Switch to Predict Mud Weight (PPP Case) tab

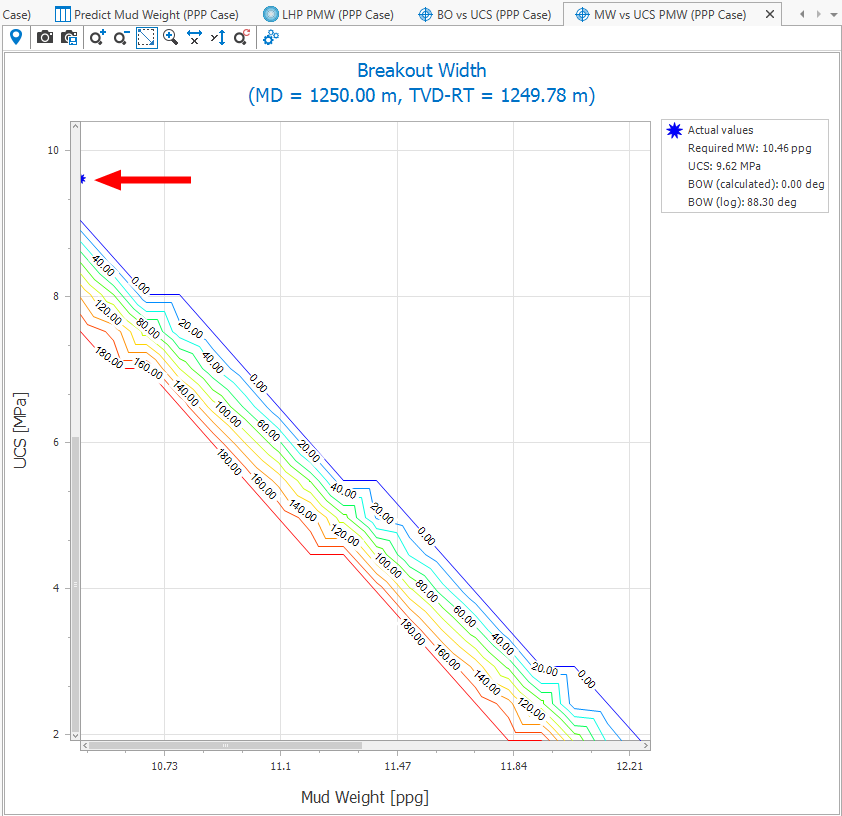coord(146,15)
